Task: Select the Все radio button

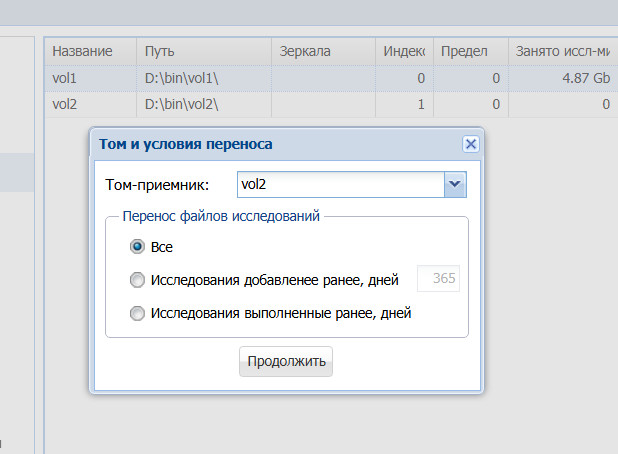Action: pyautogui.click(x=137, y=247)
